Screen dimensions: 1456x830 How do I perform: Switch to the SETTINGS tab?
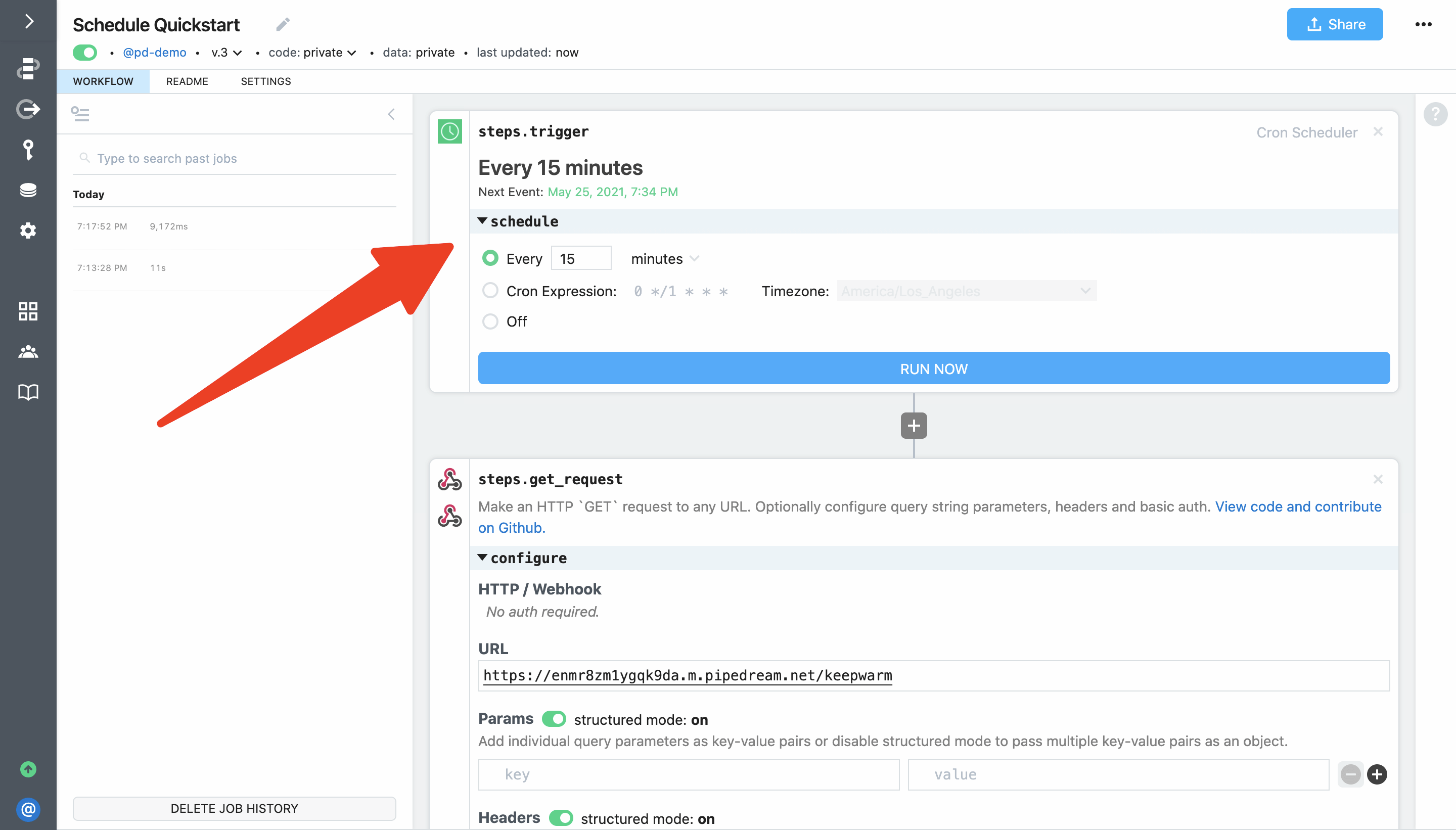[265, 81]
